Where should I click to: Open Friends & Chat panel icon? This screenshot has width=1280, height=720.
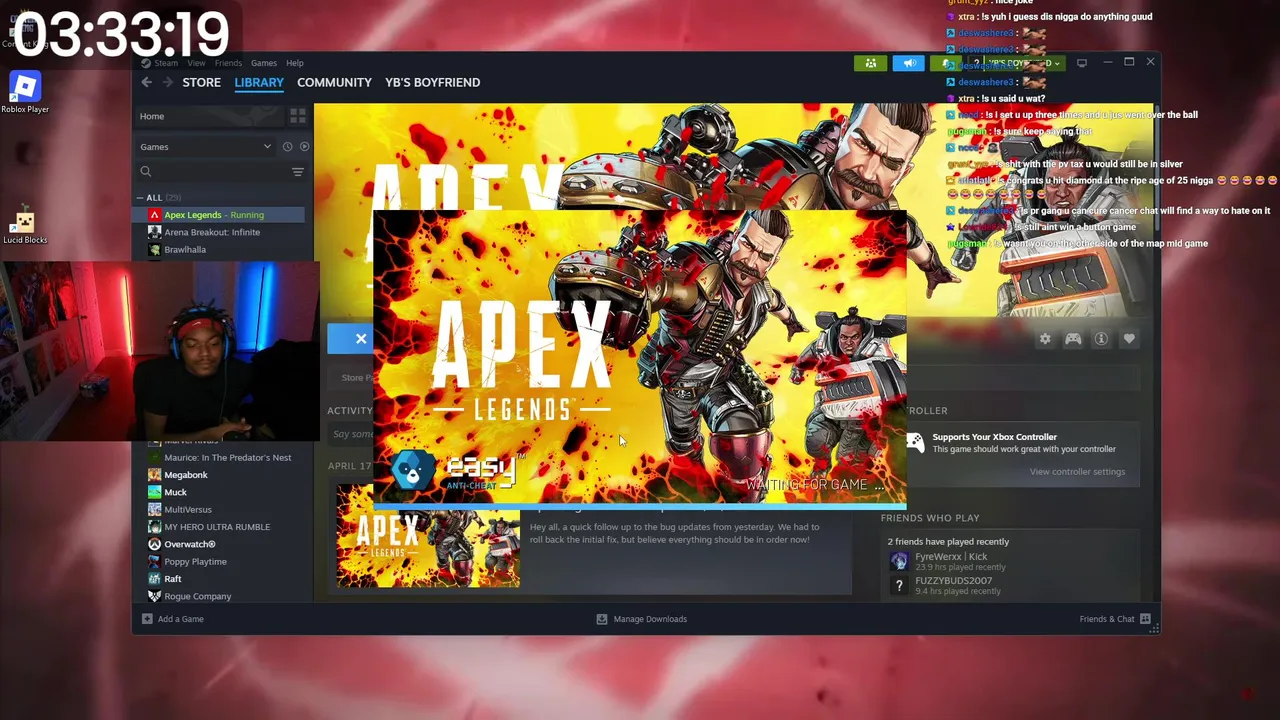(1145, 619)
